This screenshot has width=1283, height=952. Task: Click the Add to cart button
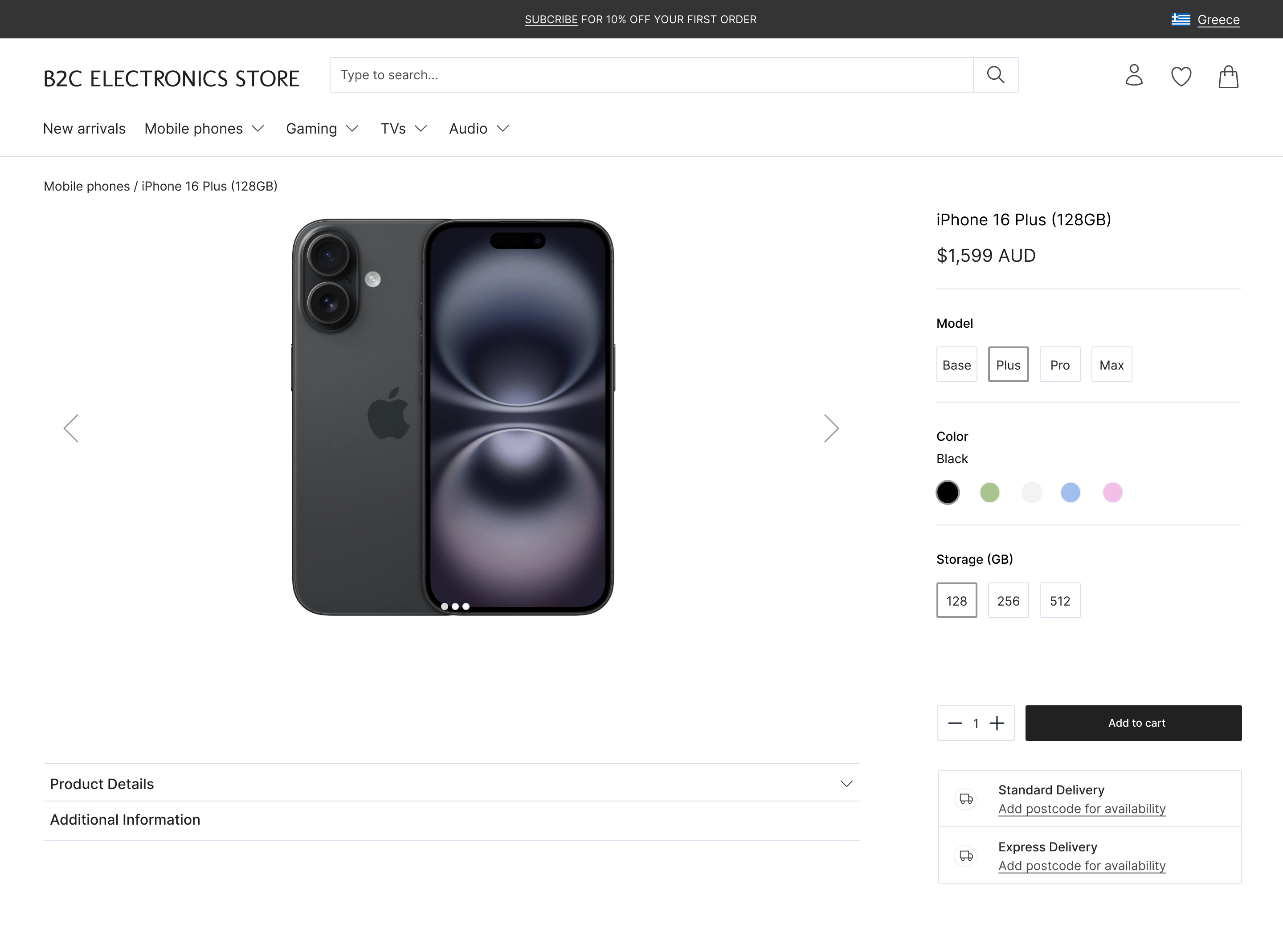click(x=1133, y=723)
